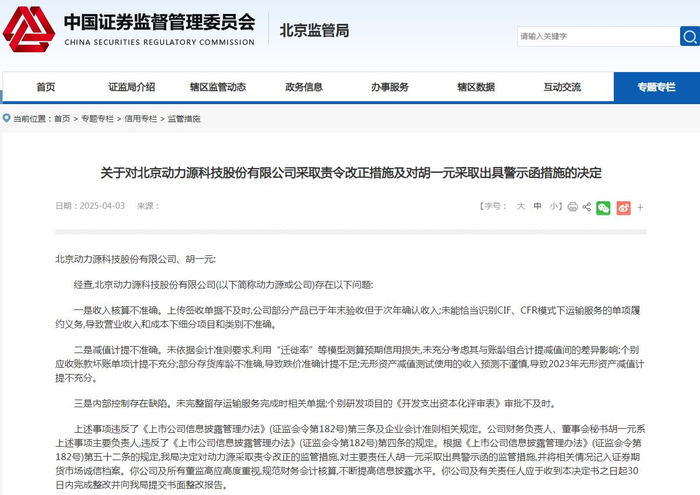Click the plus more-sharing icon

click(x=640, y=208)
